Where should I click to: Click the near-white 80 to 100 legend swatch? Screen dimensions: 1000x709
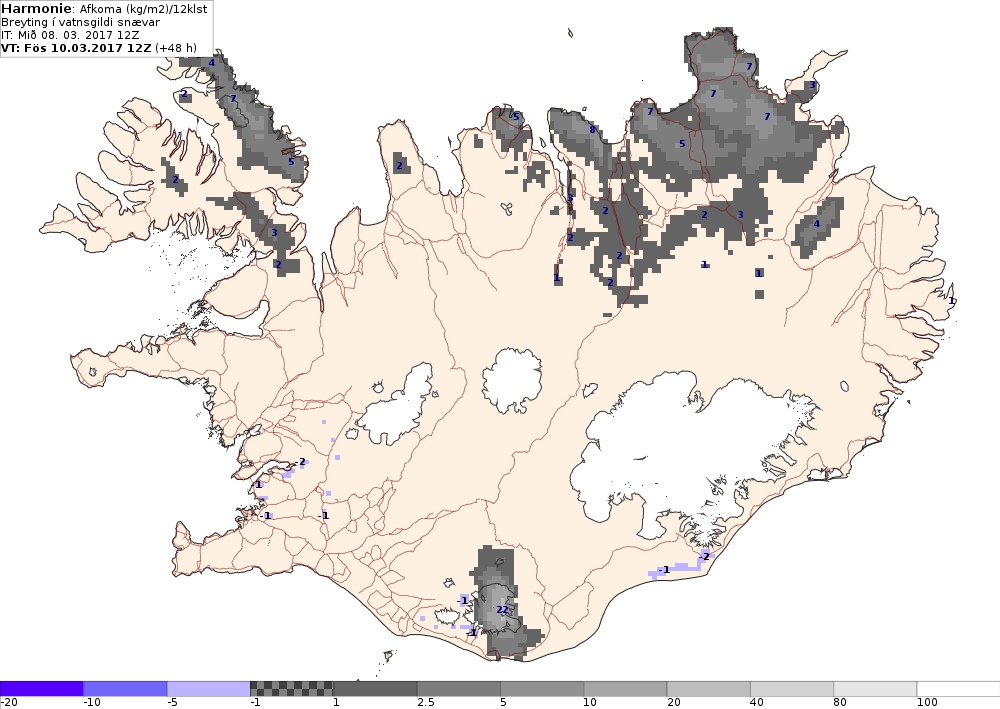tap(875, 689)
